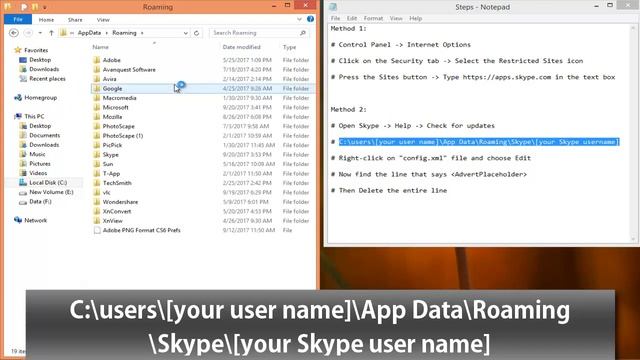The height and width of the screenshot is (360, 640).
Task: Sort by the Name column header
Action: pyautogui.click(x=100, y=47)
